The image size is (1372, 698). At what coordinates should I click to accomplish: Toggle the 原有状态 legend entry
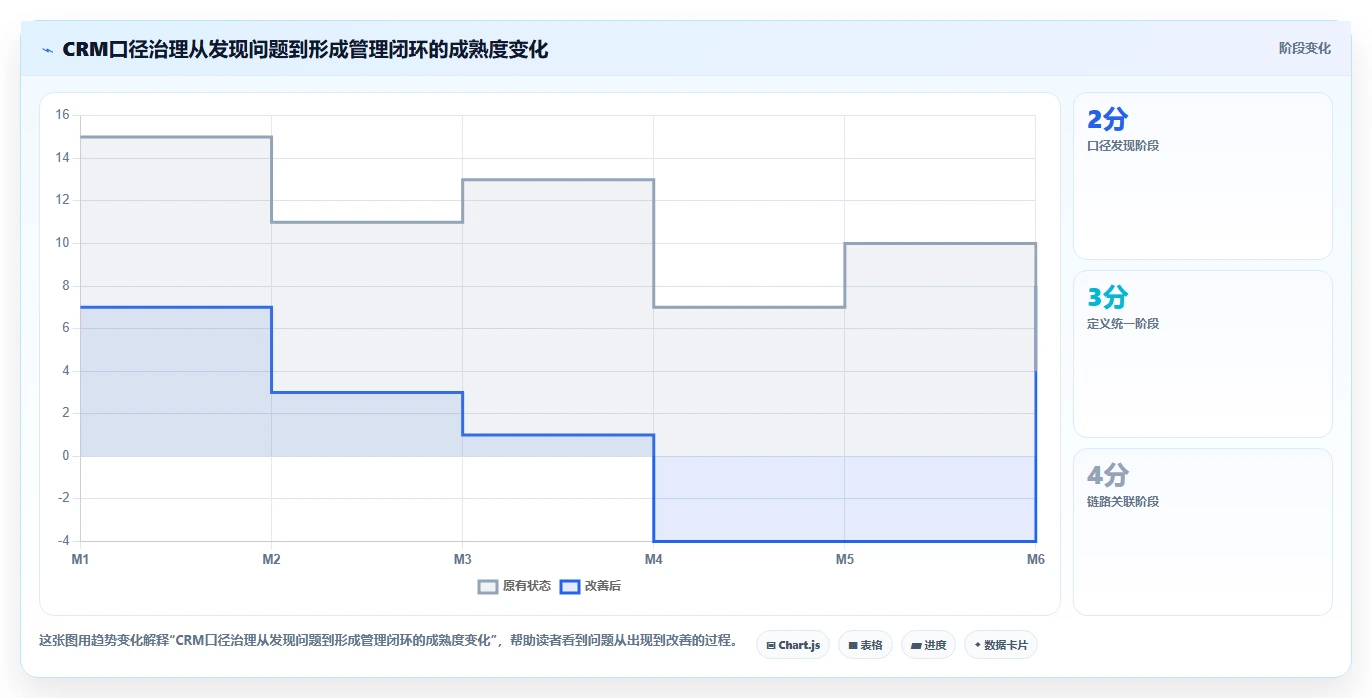coord(515,586)
